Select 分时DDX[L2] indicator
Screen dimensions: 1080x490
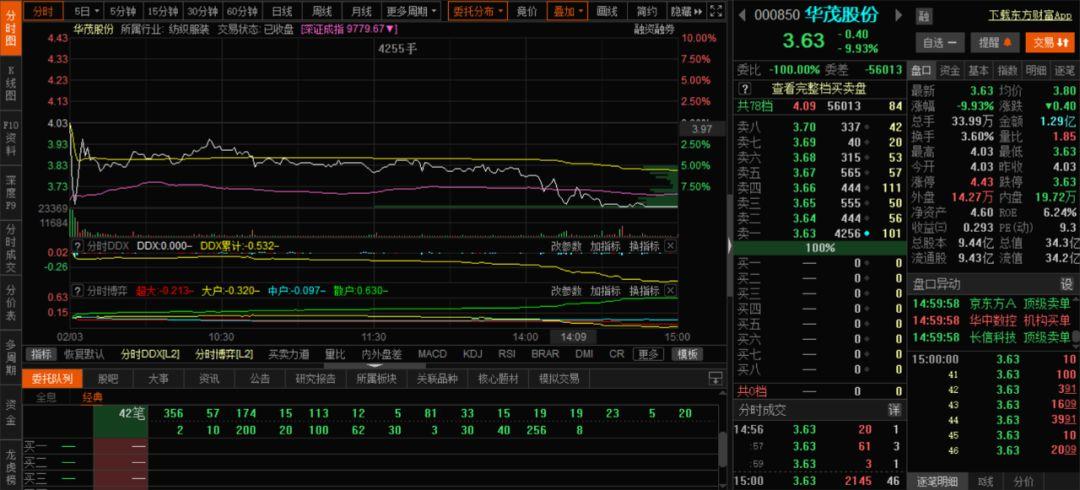150,354
